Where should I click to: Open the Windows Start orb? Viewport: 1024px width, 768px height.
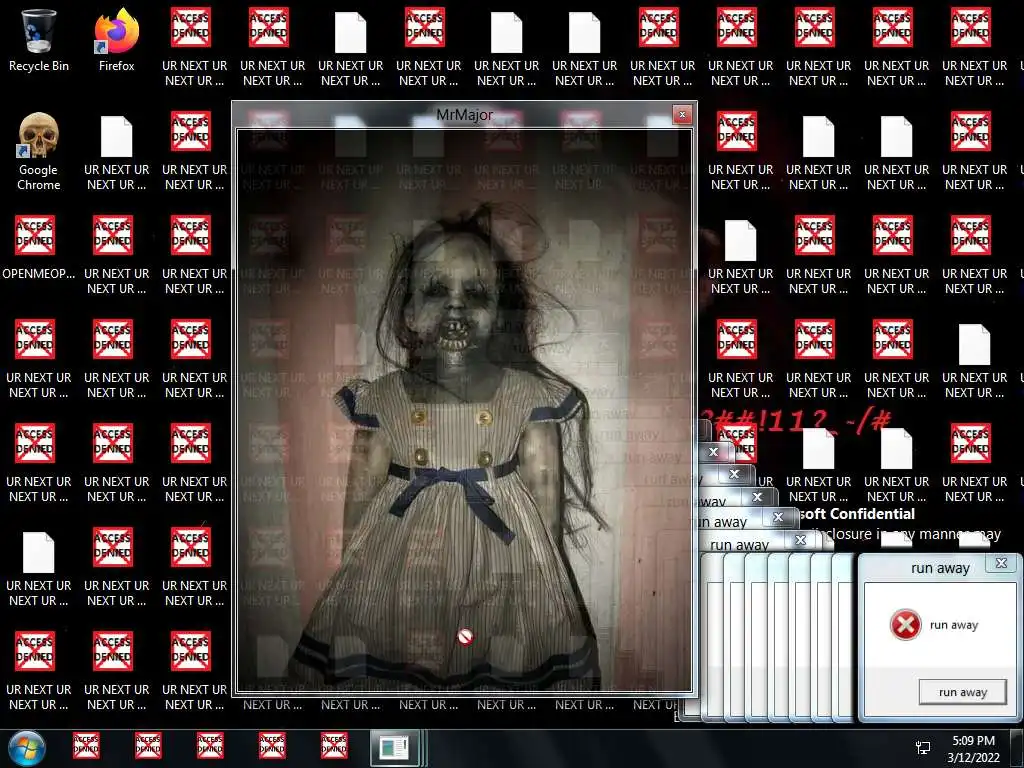(x=27, y=748)
